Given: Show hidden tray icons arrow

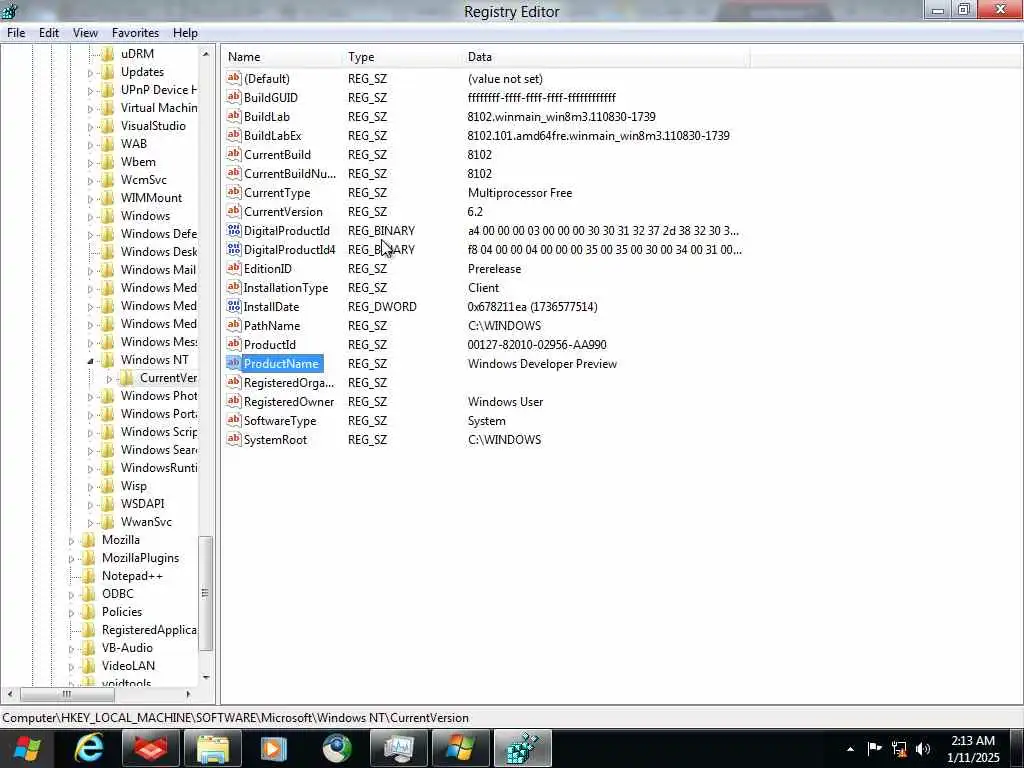Looking at the screenshot, I should click(850, 749).
